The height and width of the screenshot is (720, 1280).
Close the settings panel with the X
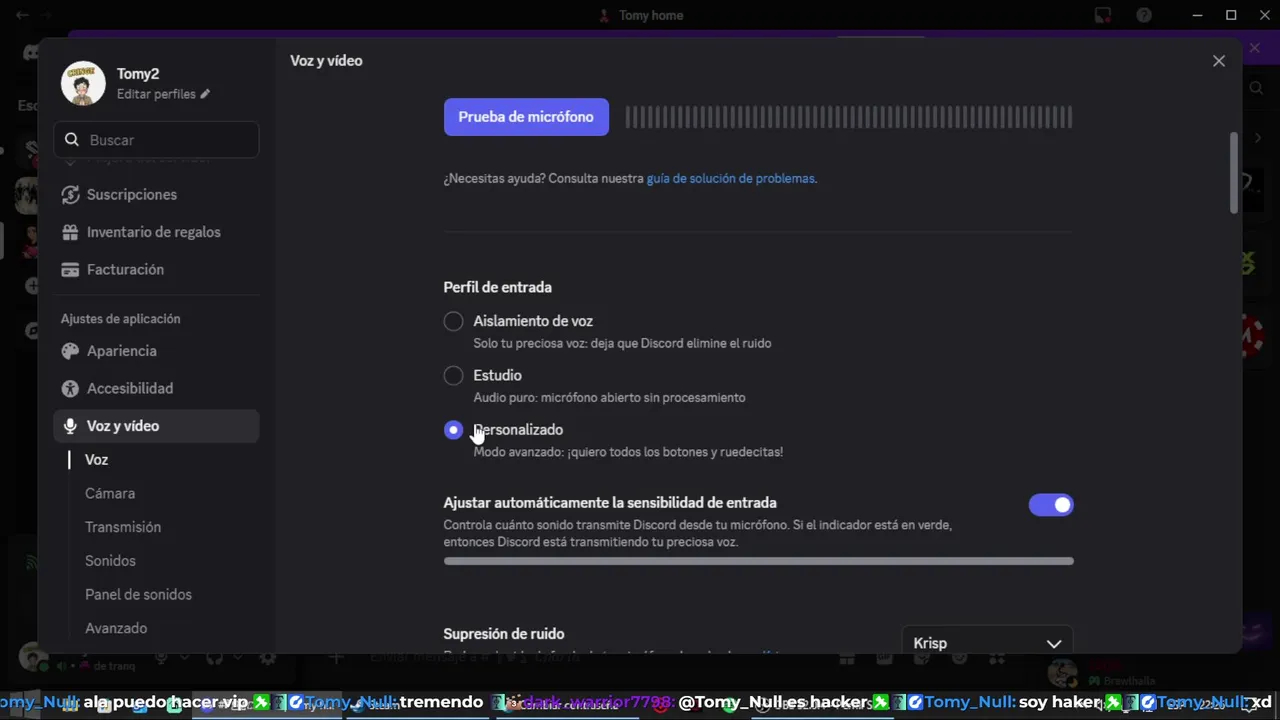tap(1219, 61)
